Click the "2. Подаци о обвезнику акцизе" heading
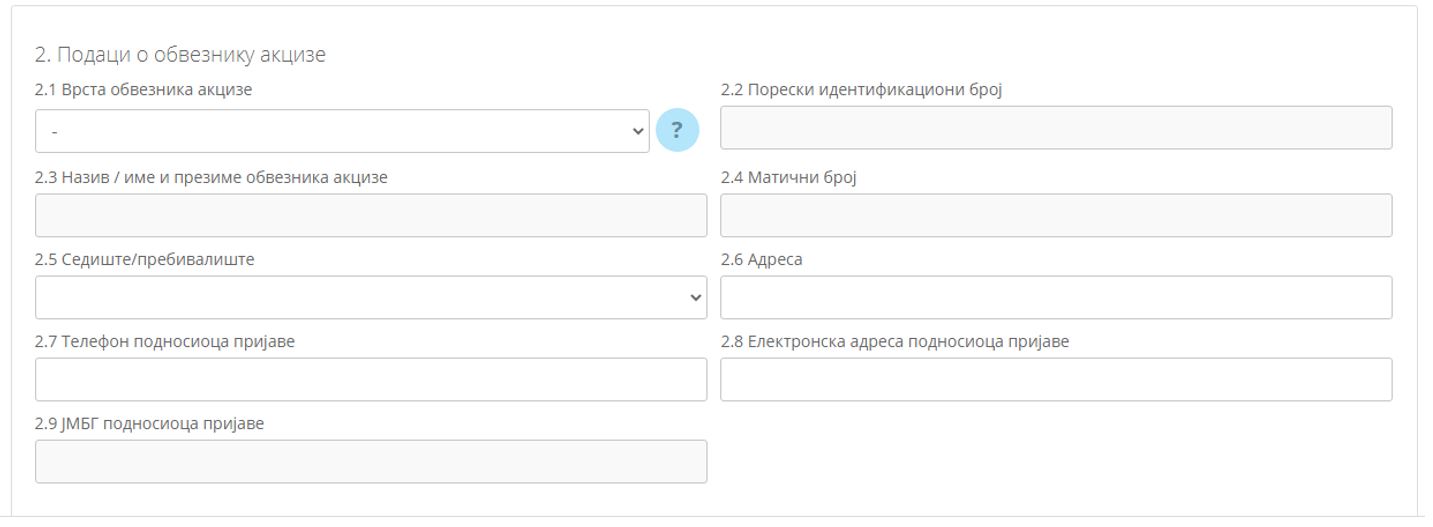The image size is (1433, 527). coord(180,55)
